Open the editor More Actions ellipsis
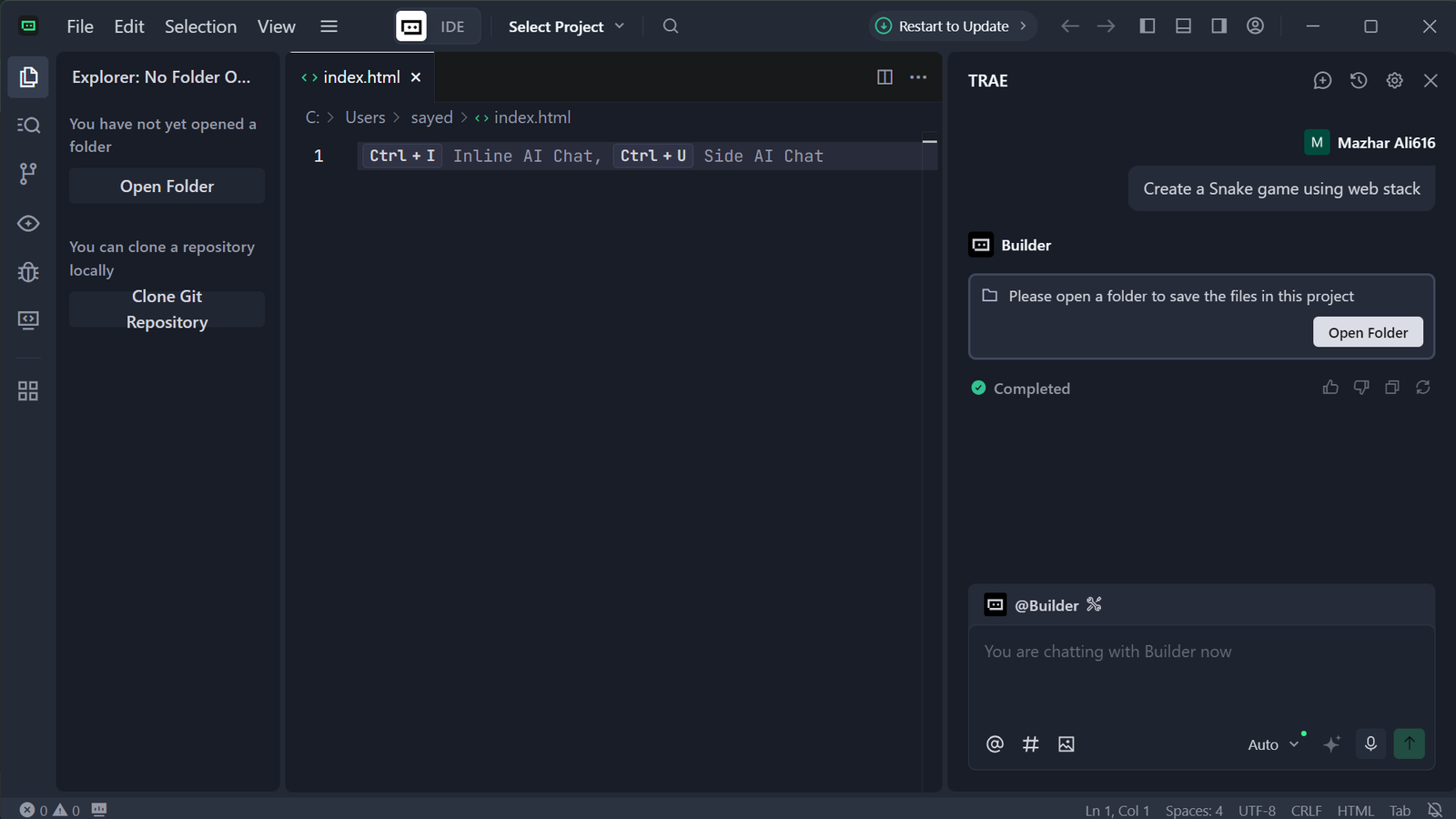Screen dimensions: 1456x819 point(918,77)
